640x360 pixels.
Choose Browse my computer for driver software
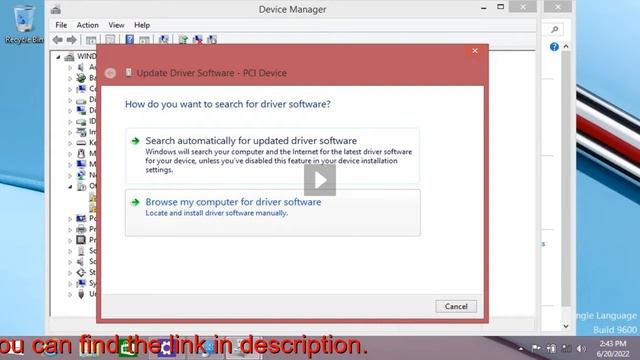(273, 212)
